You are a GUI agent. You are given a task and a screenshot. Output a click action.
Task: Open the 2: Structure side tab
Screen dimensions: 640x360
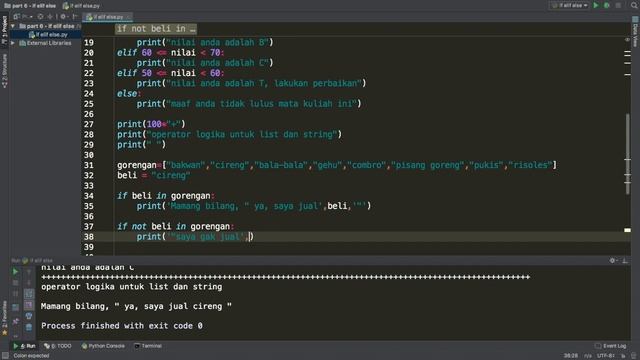tap(4, 71)
